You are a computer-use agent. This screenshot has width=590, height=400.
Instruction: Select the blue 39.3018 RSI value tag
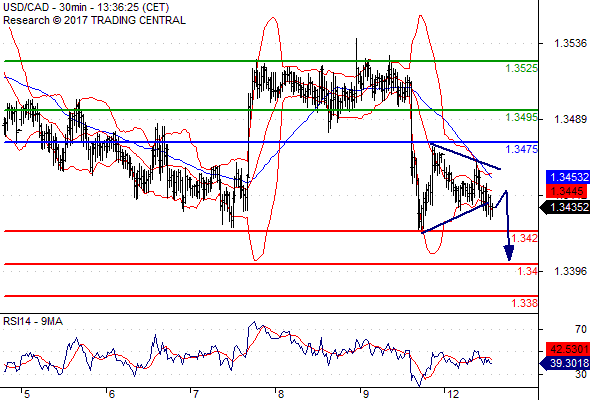[x=565, y=363]
